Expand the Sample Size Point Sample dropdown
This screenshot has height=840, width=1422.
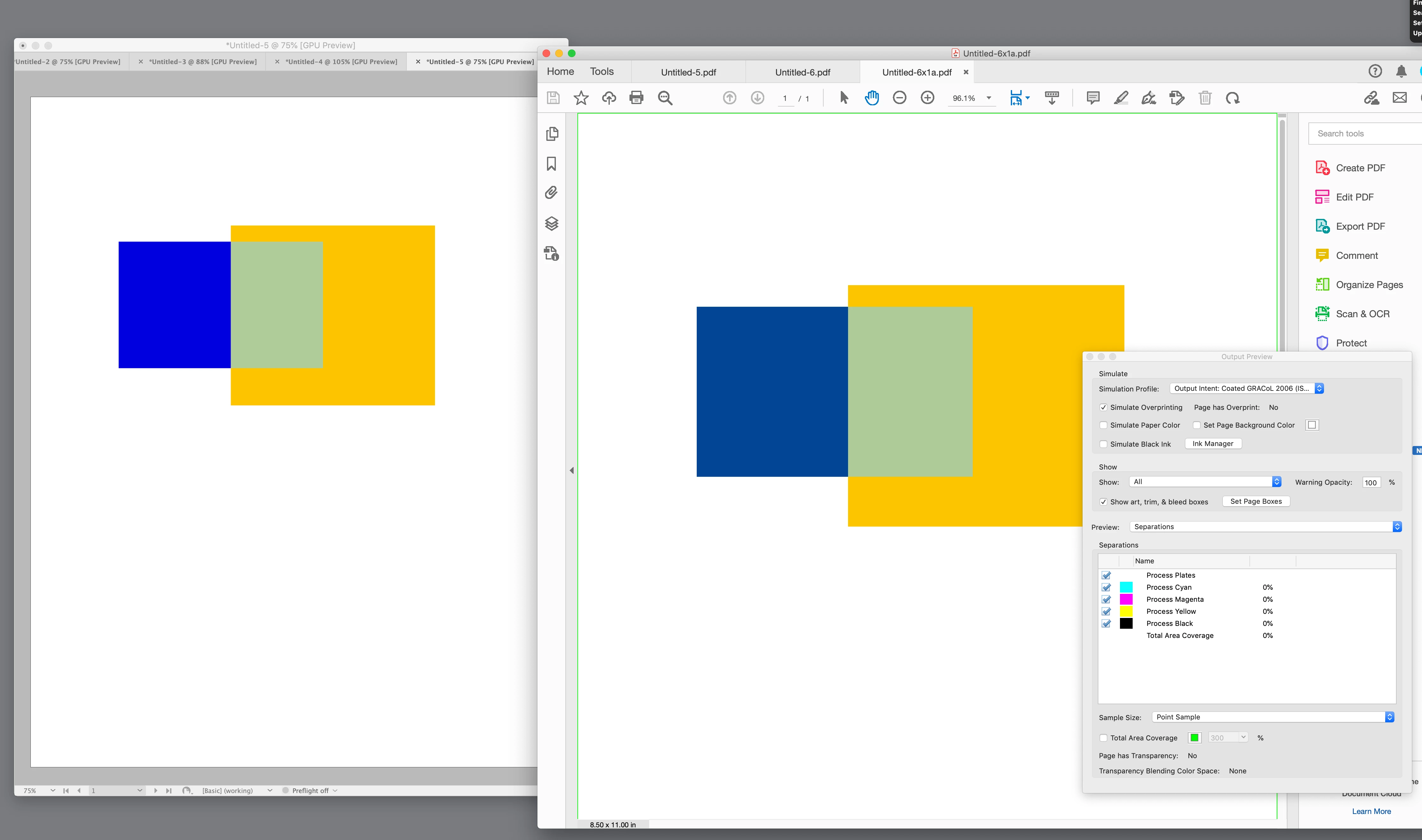click(x=1273, y=717)
